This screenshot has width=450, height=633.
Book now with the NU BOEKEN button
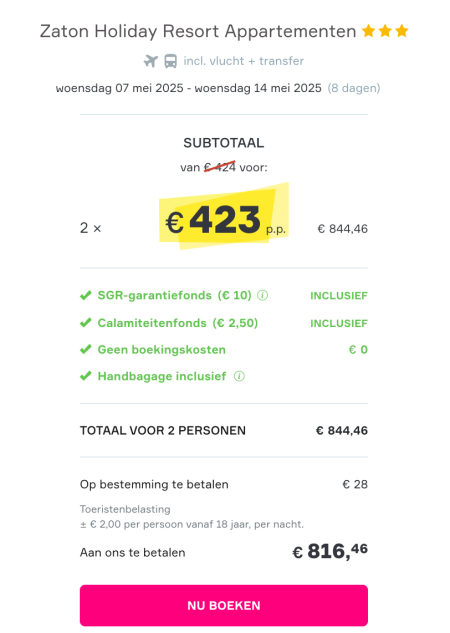click(224, 605)
